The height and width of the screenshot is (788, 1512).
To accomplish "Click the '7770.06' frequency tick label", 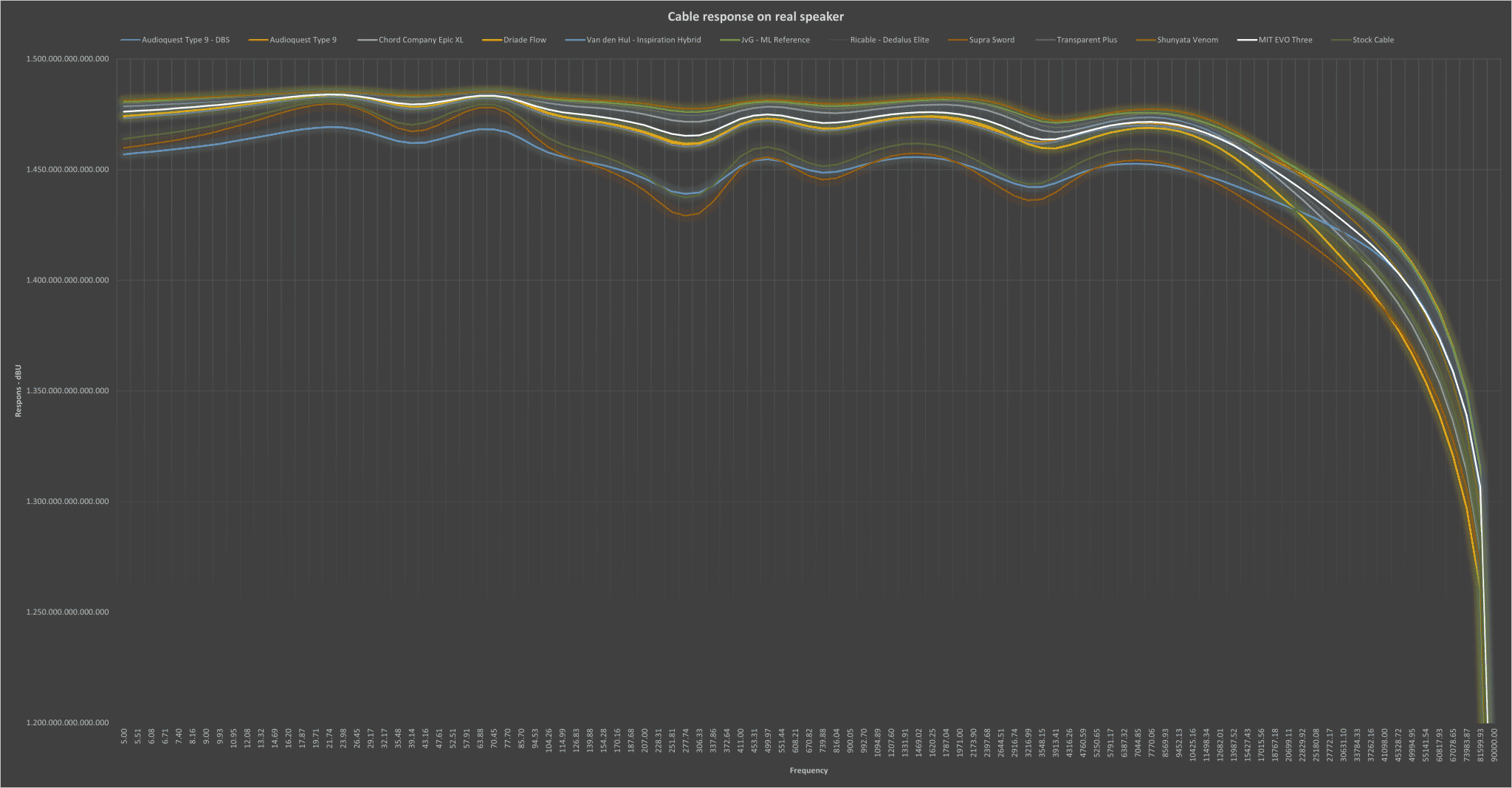I will [1152, 744].
